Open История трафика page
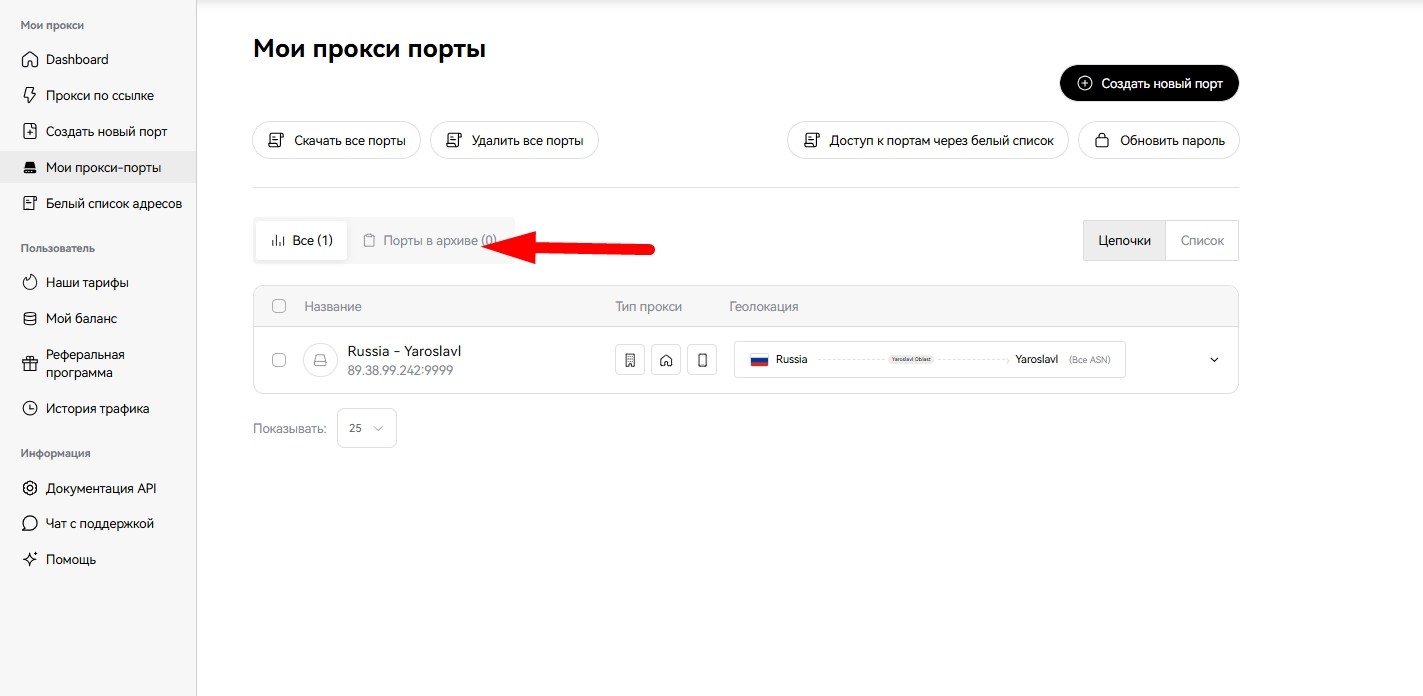 tap(98, 408)
